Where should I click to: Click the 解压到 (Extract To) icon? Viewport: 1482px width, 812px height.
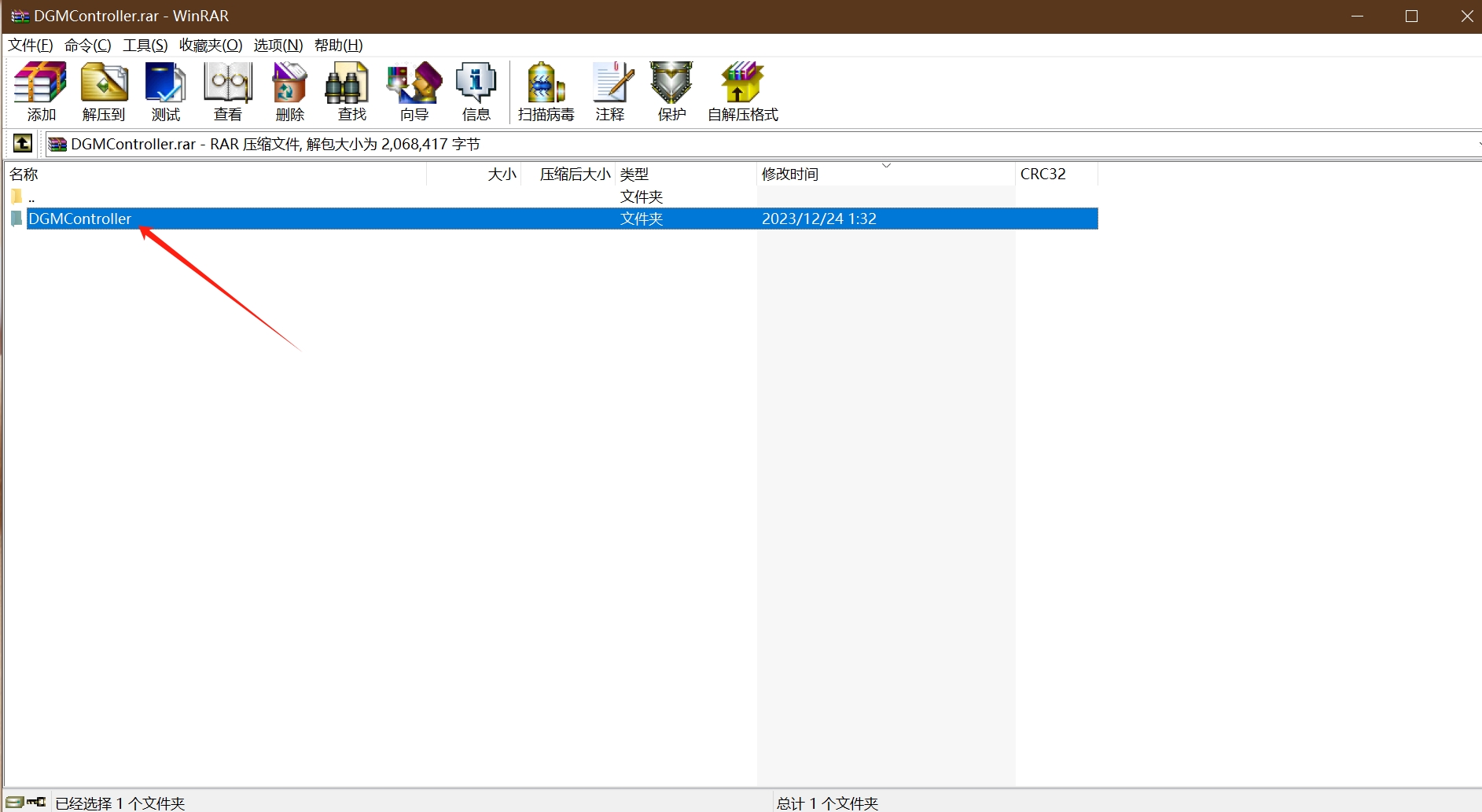tap(104, 83)
